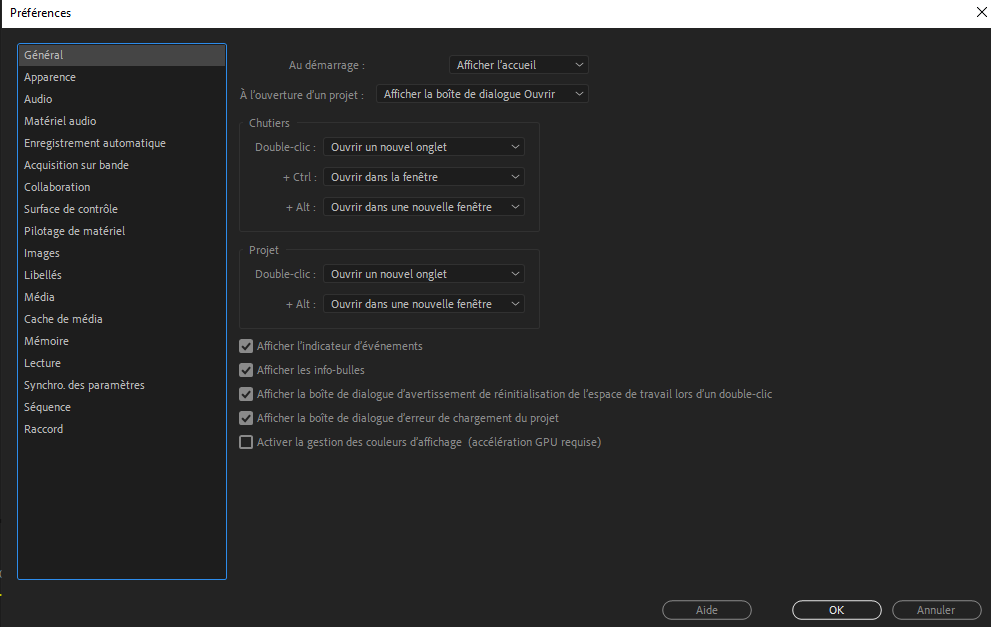Enable Activer la gestion des couleurs d'affichage
Viewport: 991px width, 627px height.
point(246,442)
